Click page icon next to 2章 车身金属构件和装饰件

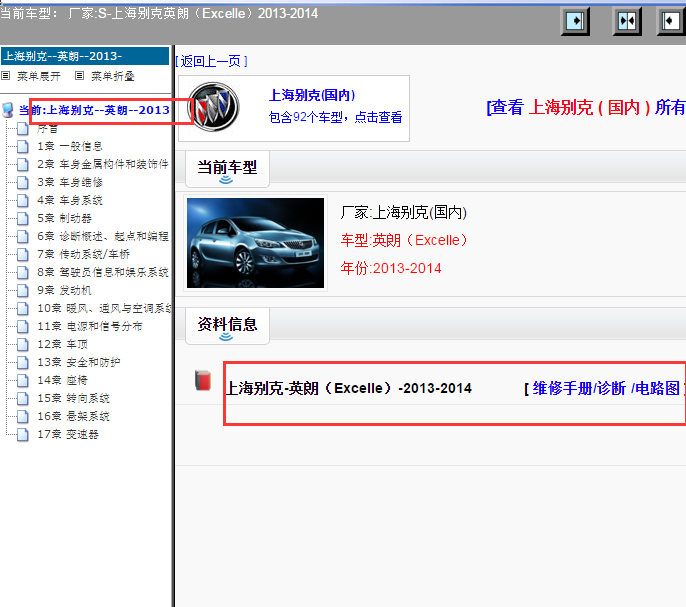[x=23, y=164]
